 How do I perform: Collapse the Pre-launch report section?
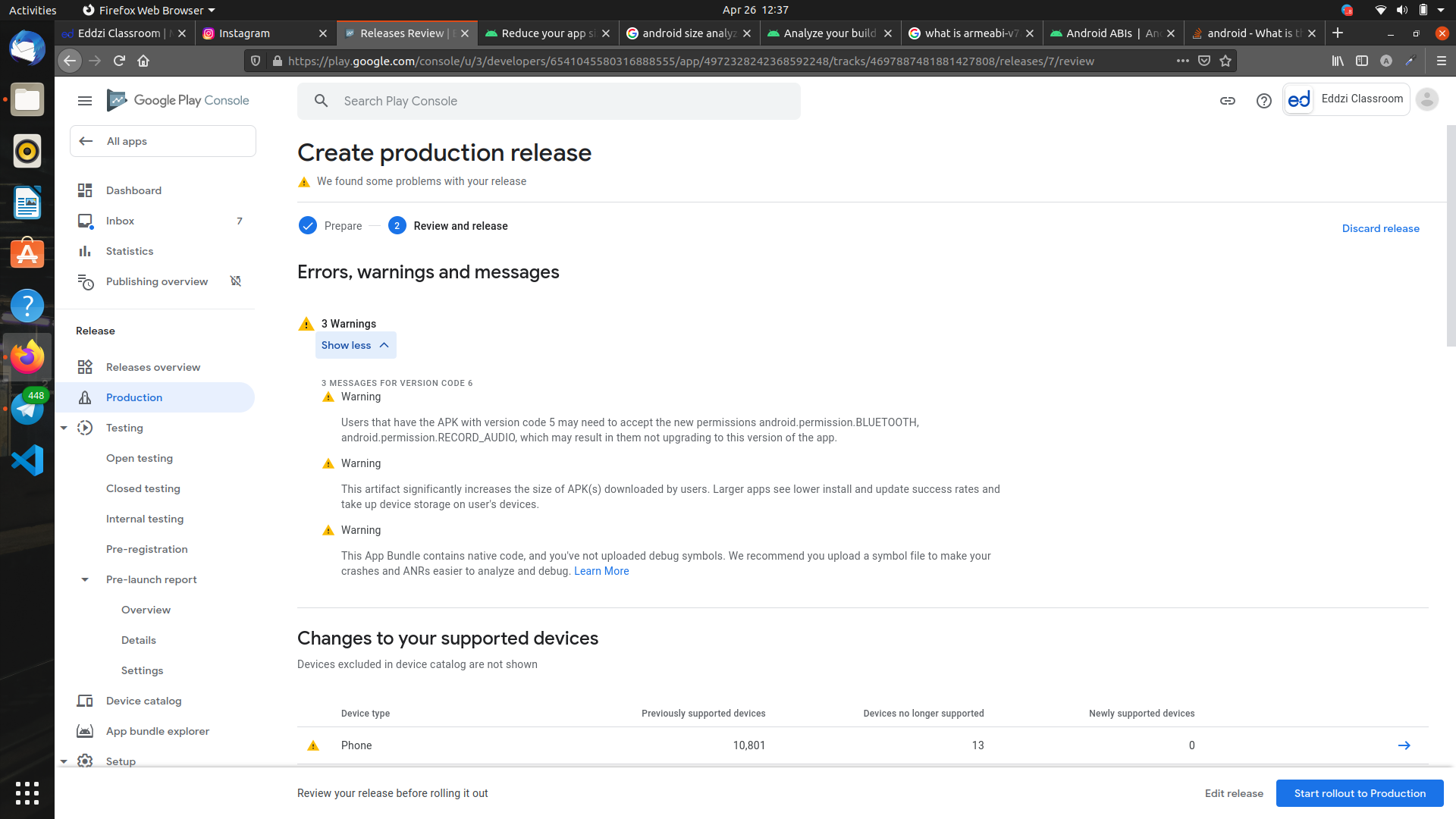point(84,579)
